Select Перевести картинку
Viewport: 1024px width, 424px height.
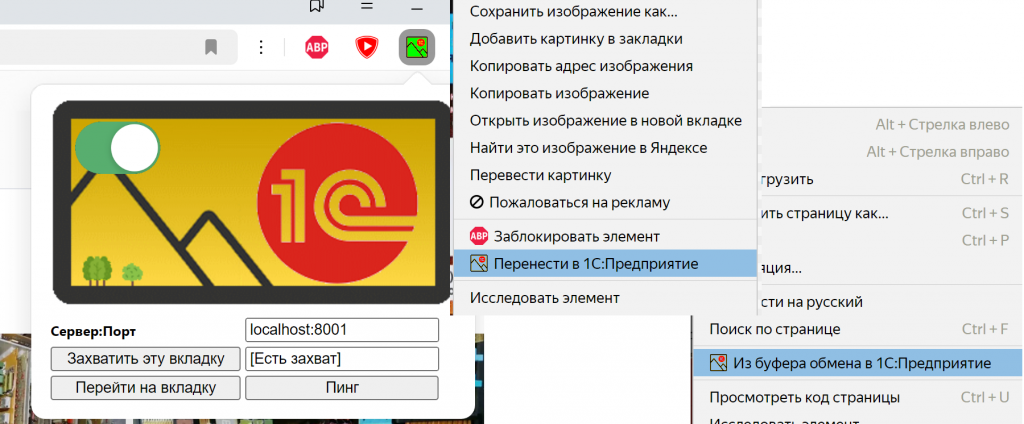pyautogui.click(x=605, y=175)
